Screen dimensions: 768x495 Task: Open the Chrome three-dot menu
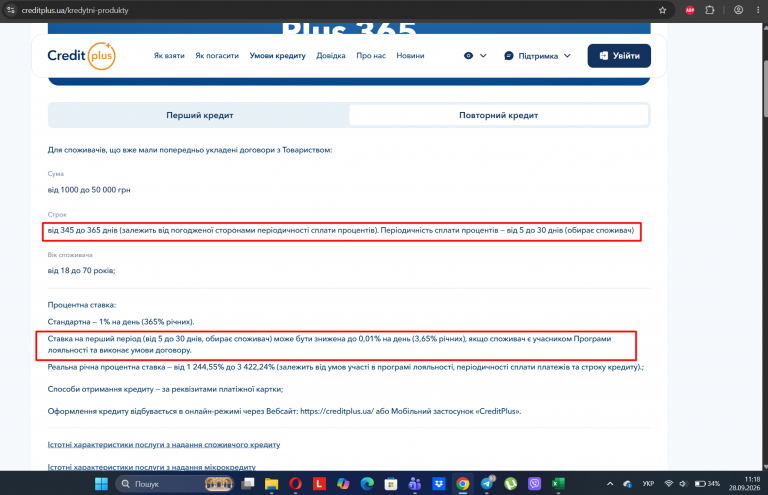[758, 10]
